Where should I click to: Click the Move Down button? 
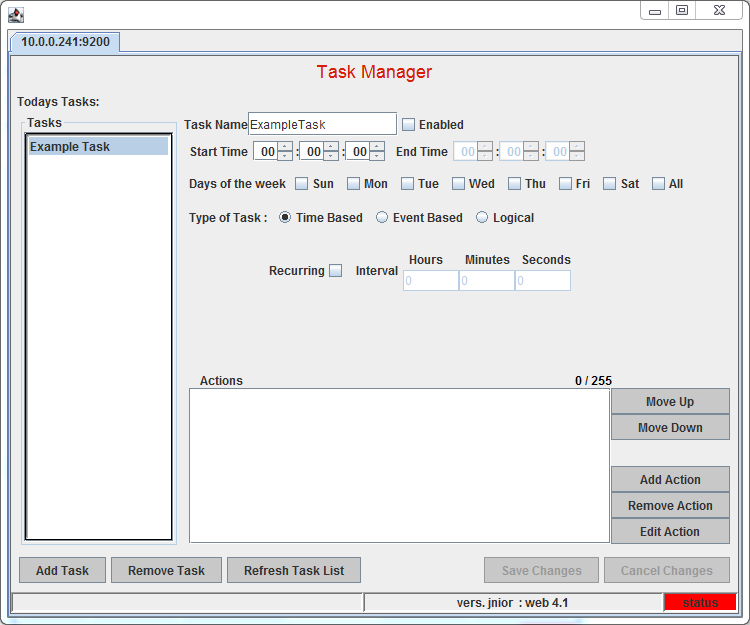tap(670, 427)
